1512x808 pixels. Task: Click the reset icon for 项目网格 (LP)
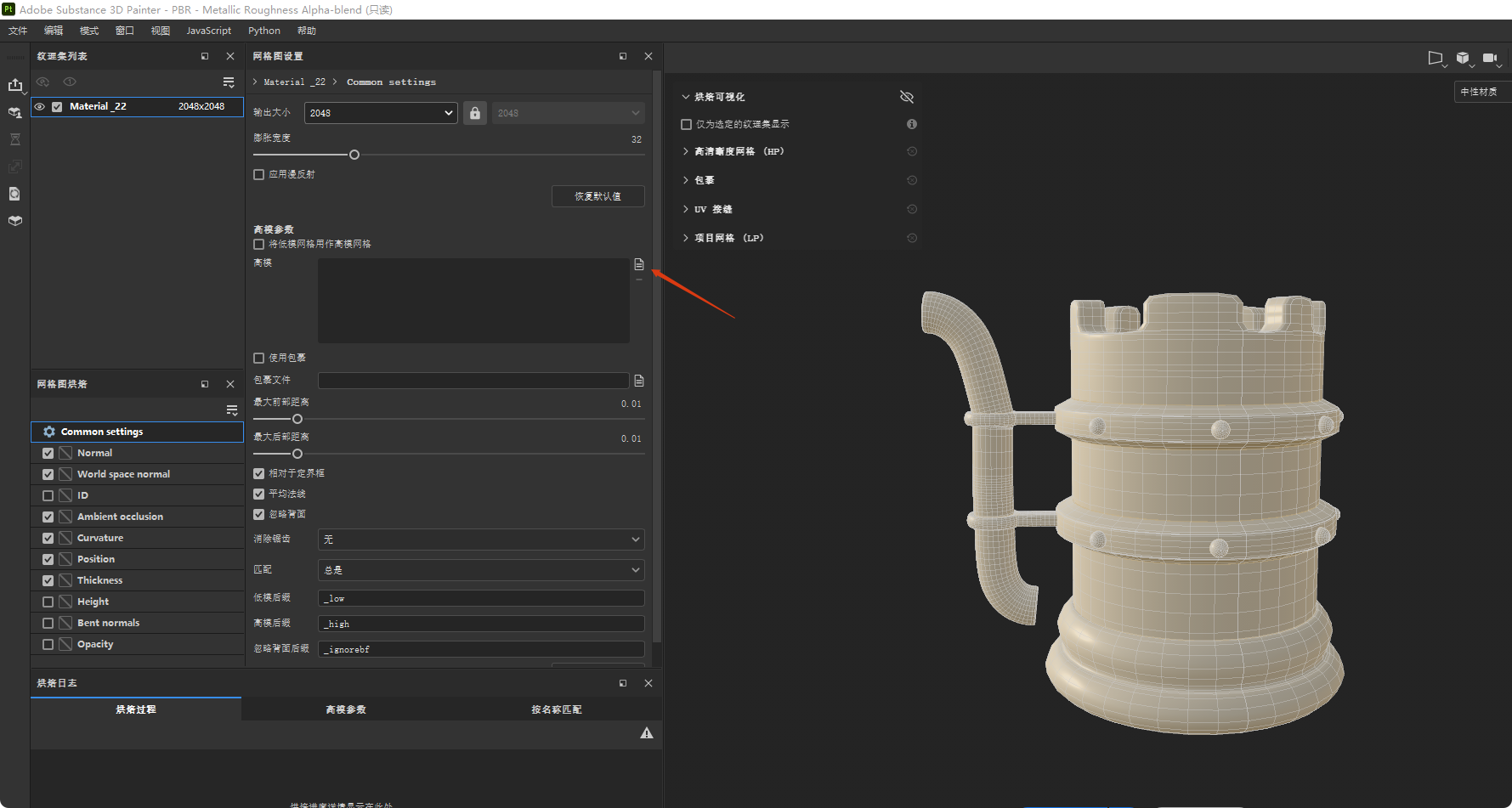point(912,238)
